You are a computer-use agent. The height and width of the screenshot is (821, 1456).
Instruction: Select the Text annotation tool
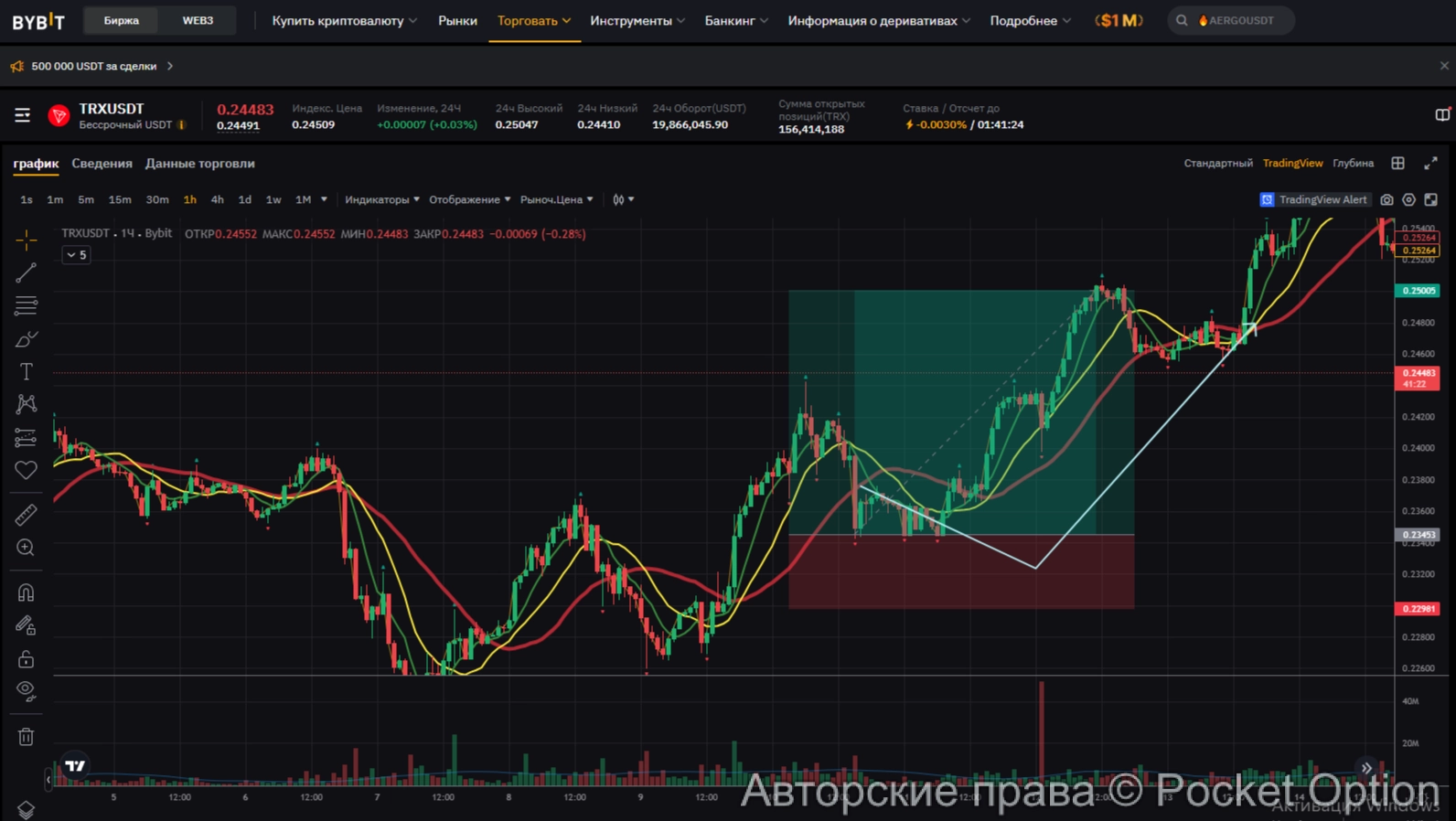coord(26,371)
